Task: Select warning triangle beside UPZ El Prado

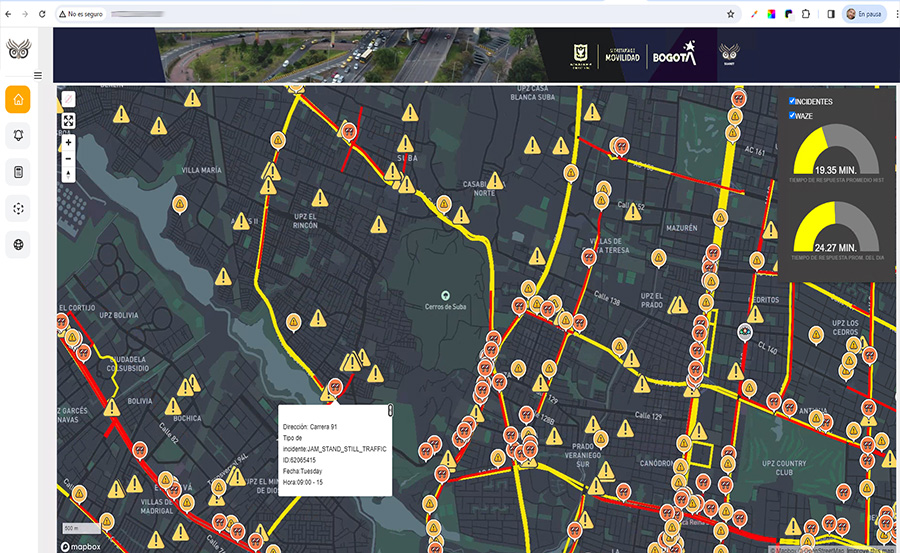Action: pos(679,304)
